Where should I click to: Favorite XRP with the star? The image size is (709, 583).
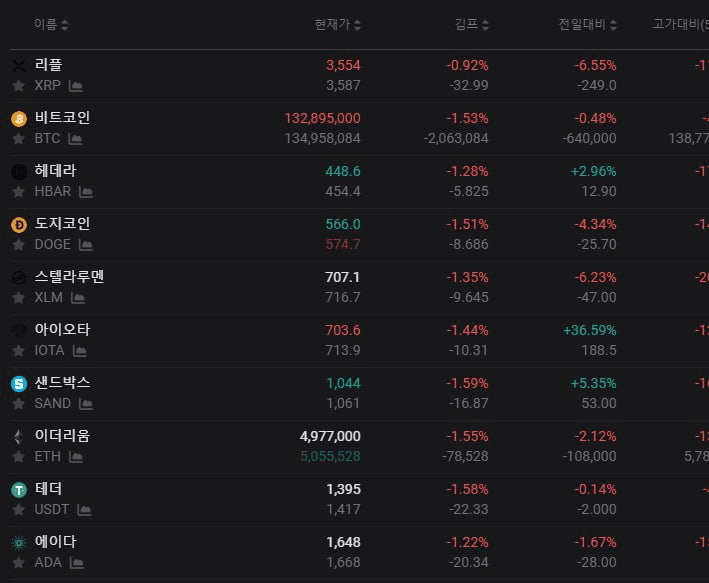(19, 85)
